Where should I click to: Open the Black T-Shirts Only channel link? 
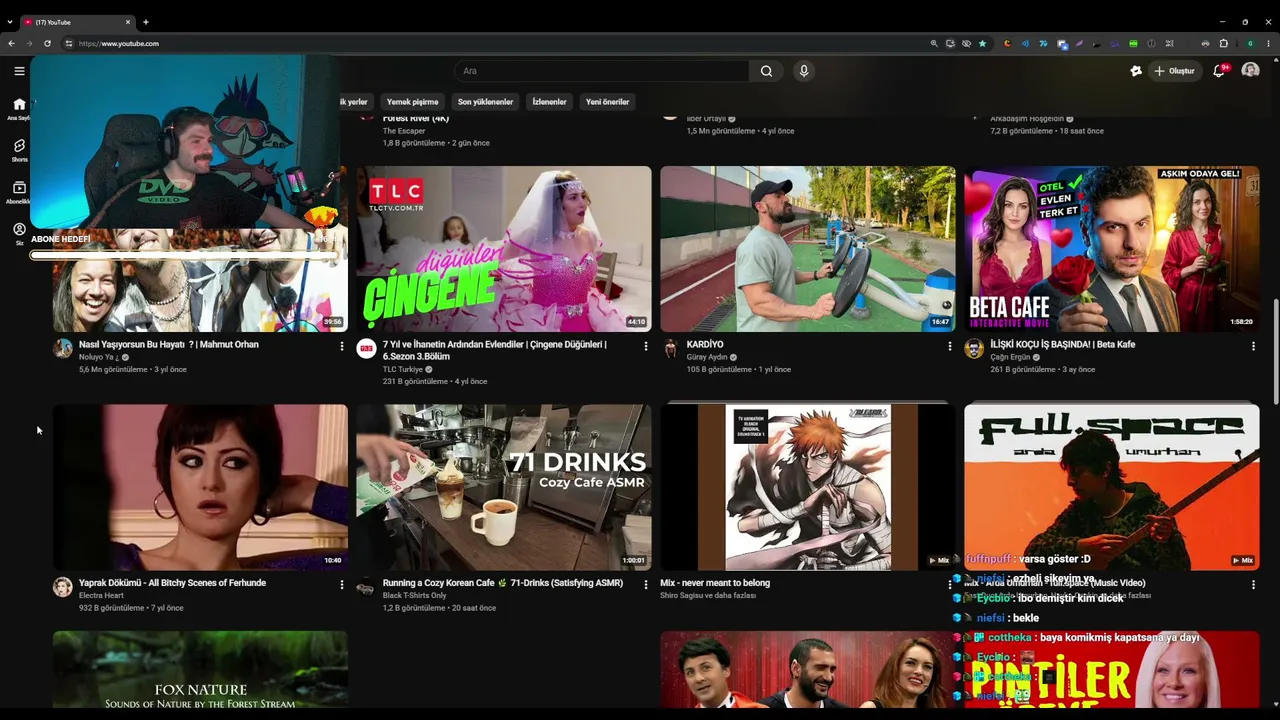(x=414, y=595)
